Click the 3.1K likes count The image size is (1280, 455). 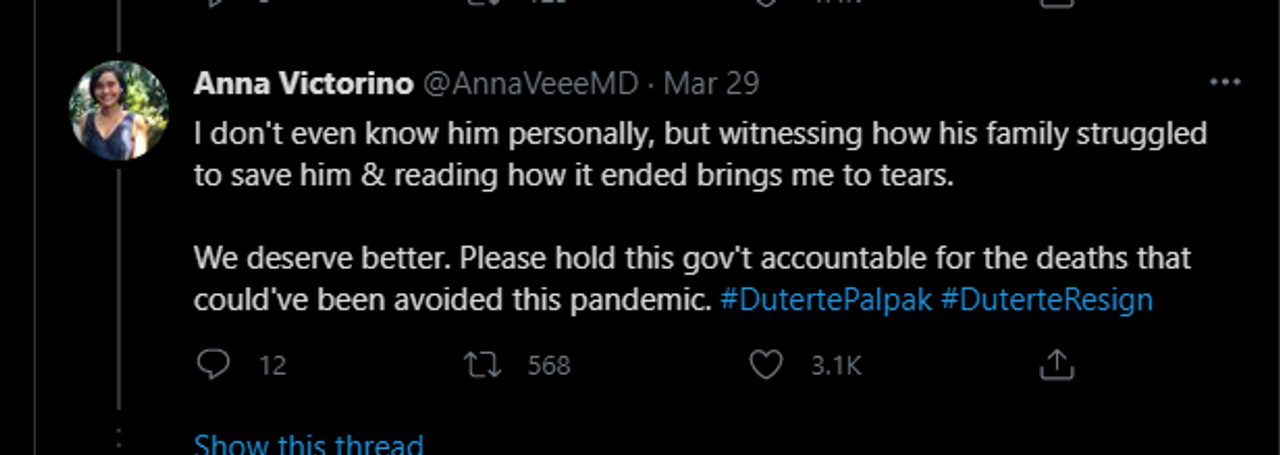pyautogui.click(x=836, y=366)
